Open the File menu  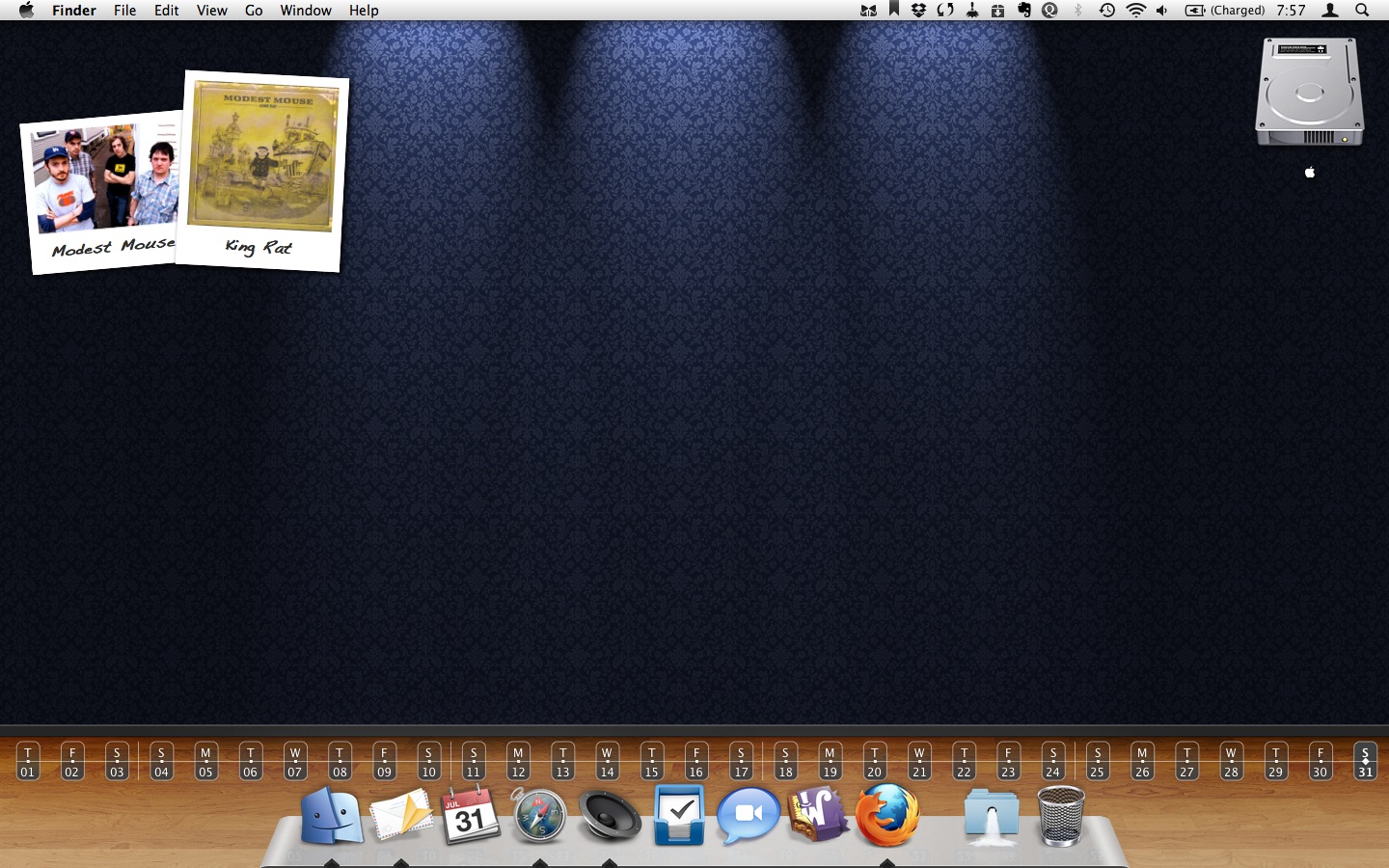(x=124, y=11)
